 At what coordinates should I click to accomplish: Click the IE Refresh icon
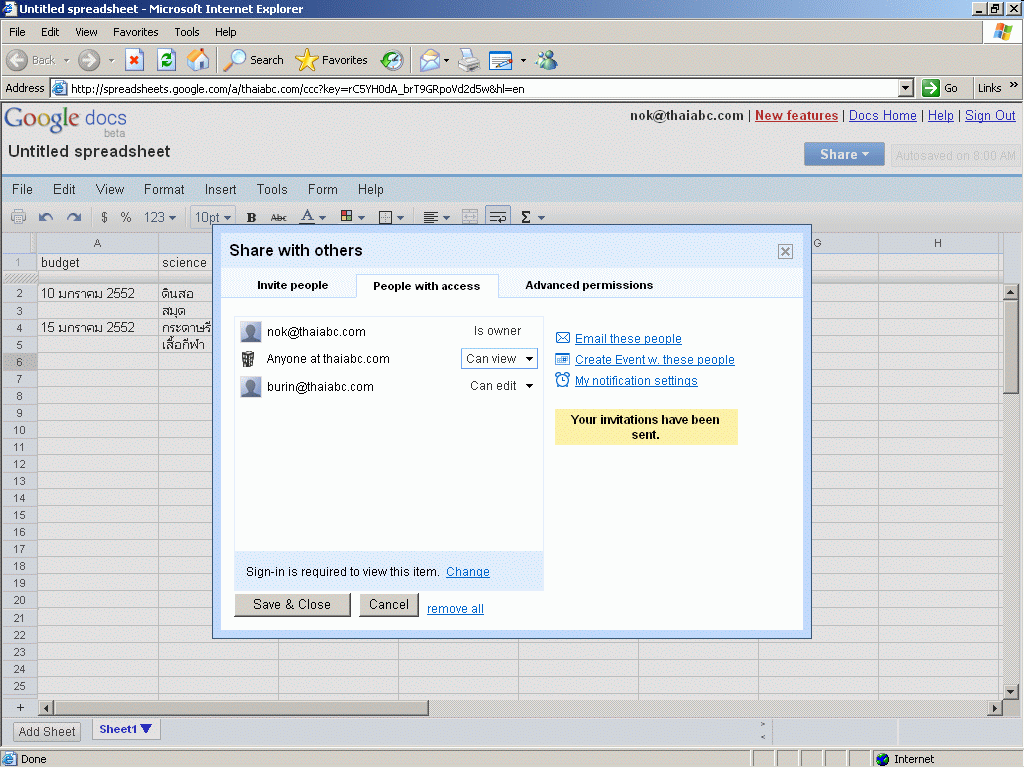coord(166,60)
